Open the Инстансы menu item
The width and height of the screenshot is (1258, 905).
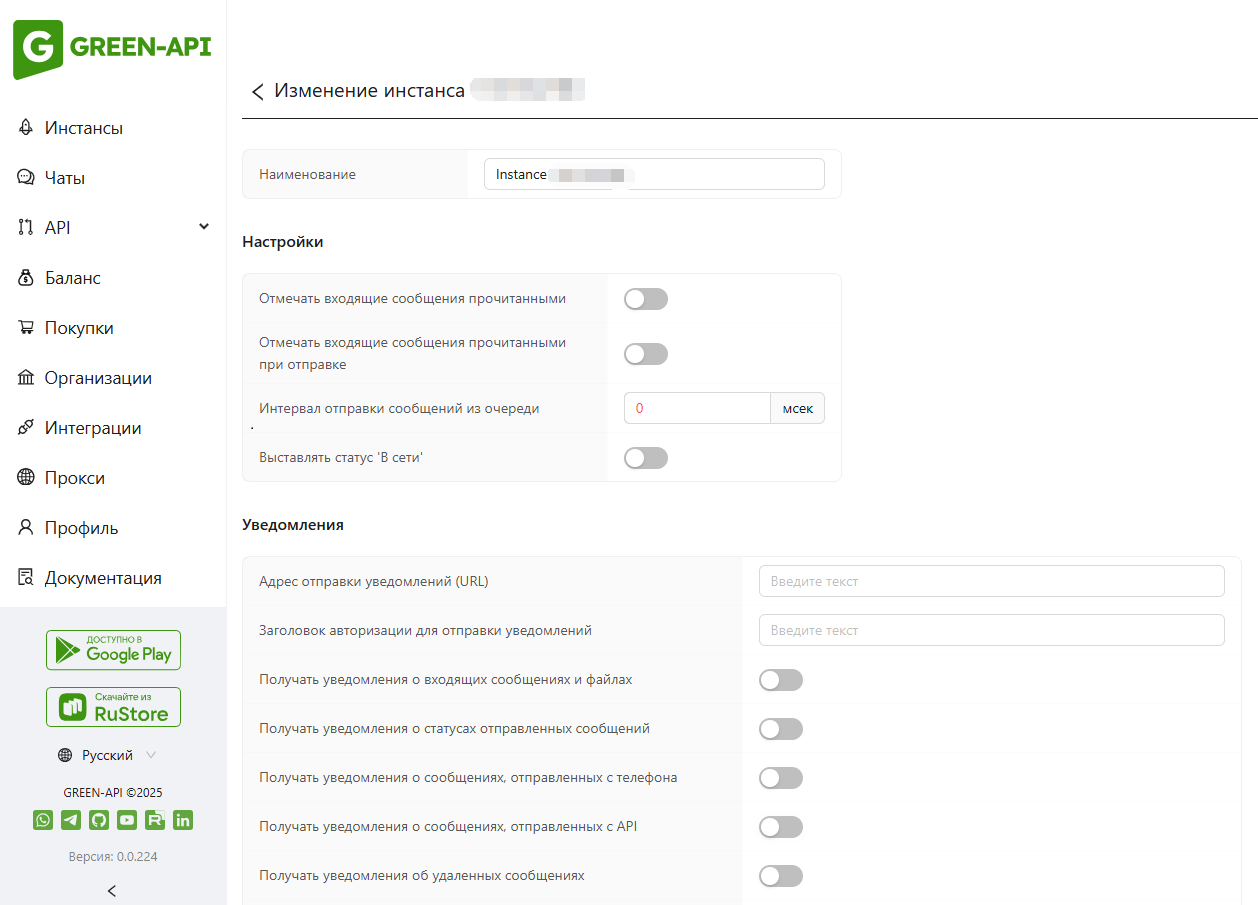coord(83,128)
